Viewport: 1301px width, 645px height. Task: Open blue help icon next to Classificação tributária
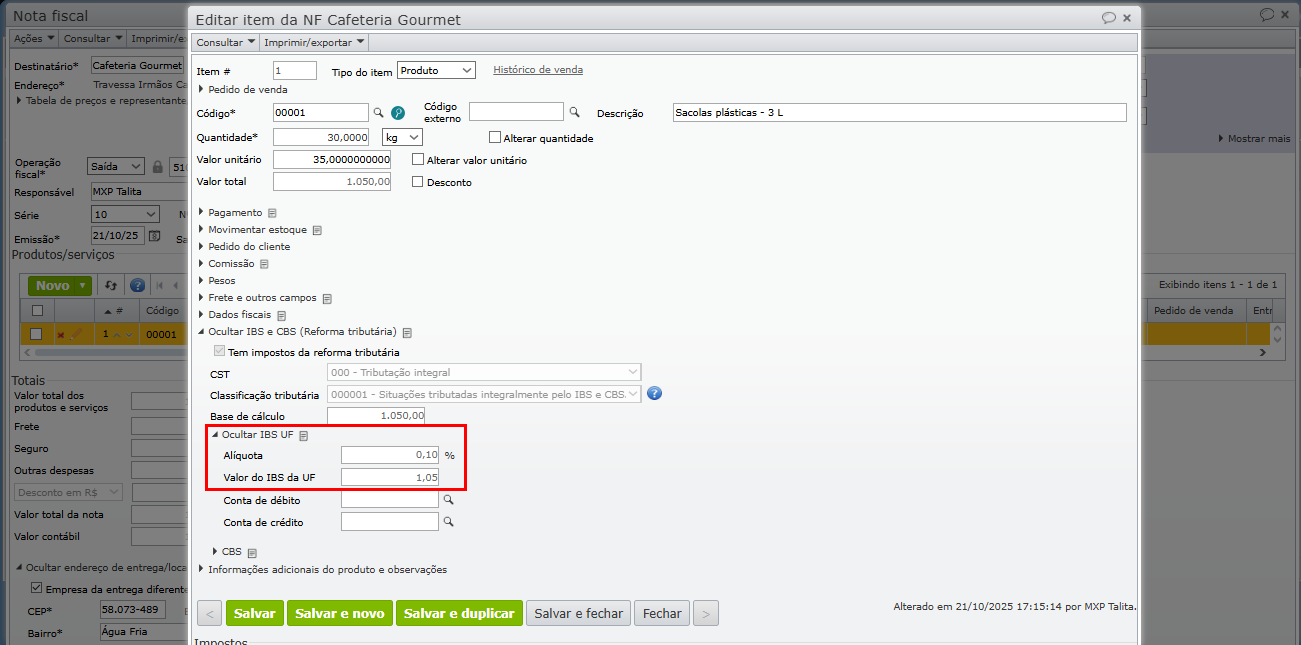(x=655, y=394)
